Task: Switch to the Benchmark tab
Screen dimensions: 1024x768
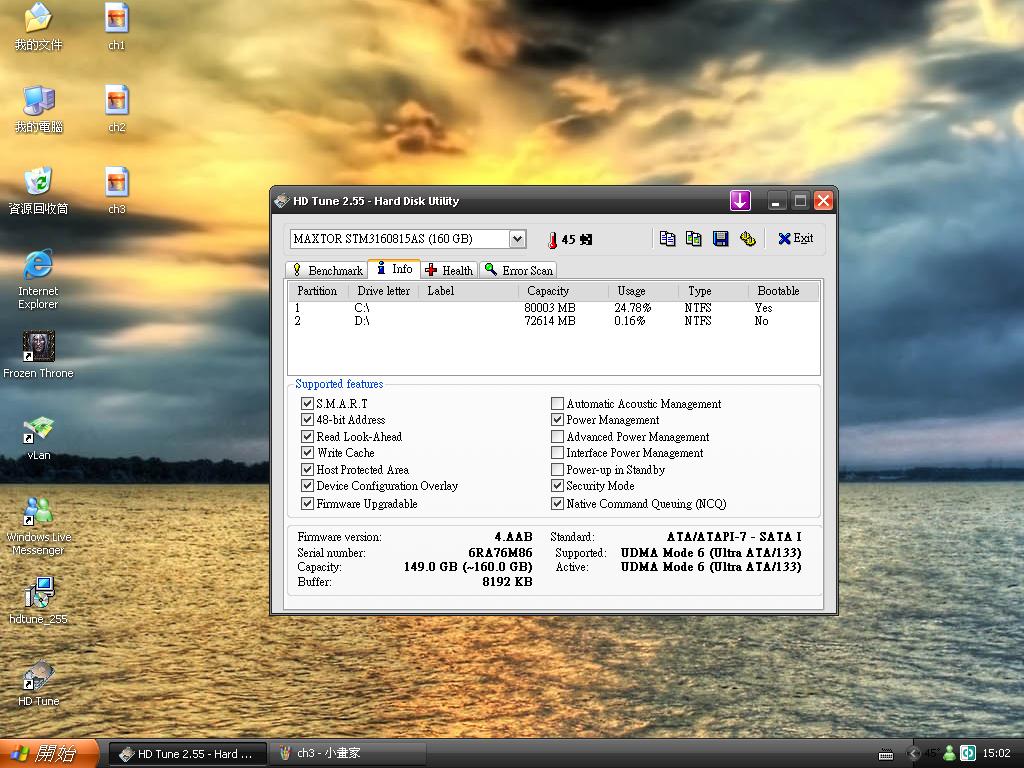Action: [326, 270]
